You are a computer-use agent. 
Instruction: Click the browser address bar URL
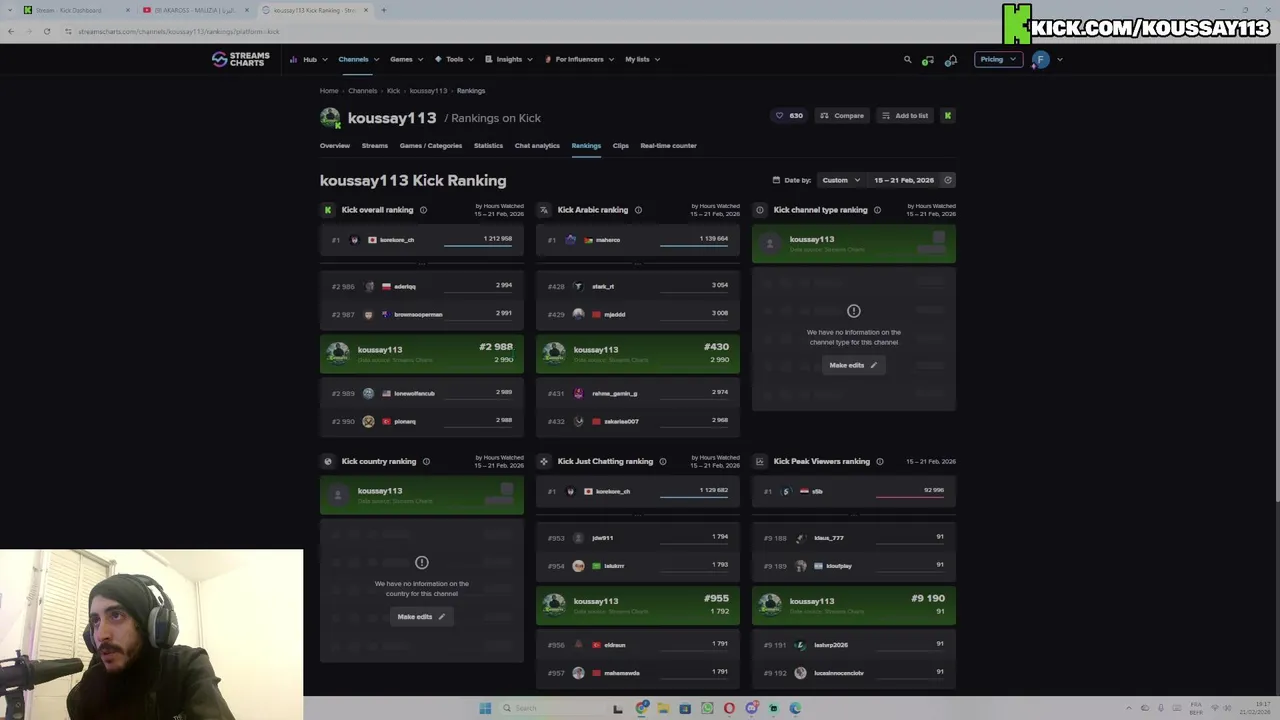(x=178, y=31)
